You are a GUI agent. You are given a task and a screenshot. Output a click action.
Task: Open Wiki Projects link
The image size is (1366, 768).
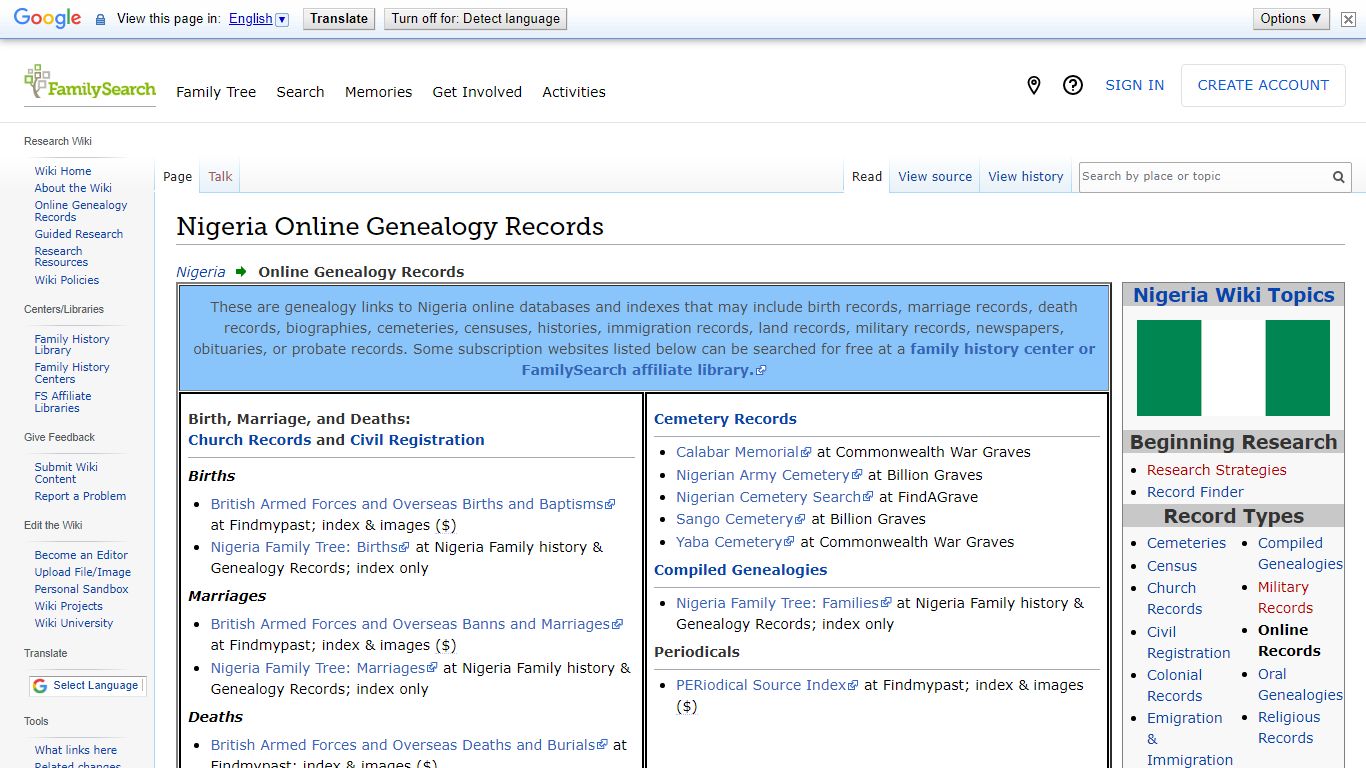point(69,606)
